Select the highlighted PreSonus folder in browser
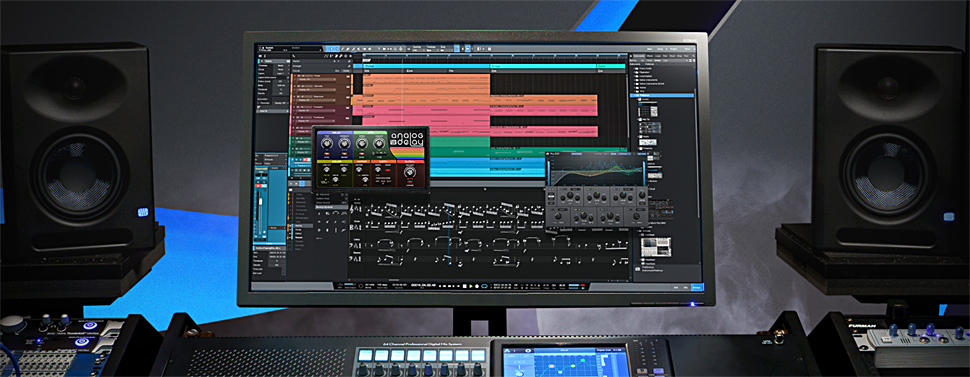The height and width of the screenshot is (377, 970). coord(663,95)
